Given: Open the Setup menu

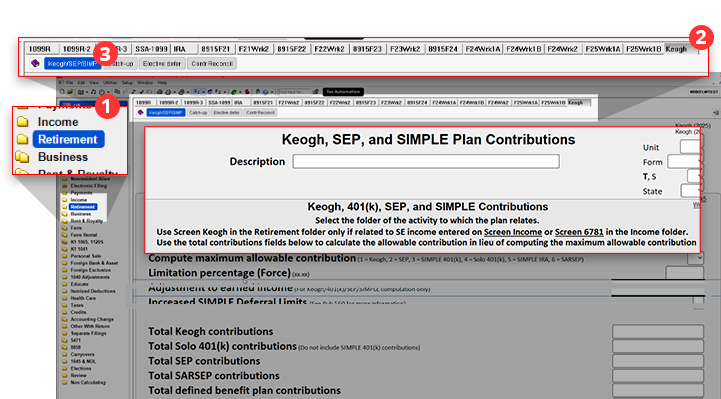Looking at the screenshot, I should pyautogui.click(x=127, y=83).
